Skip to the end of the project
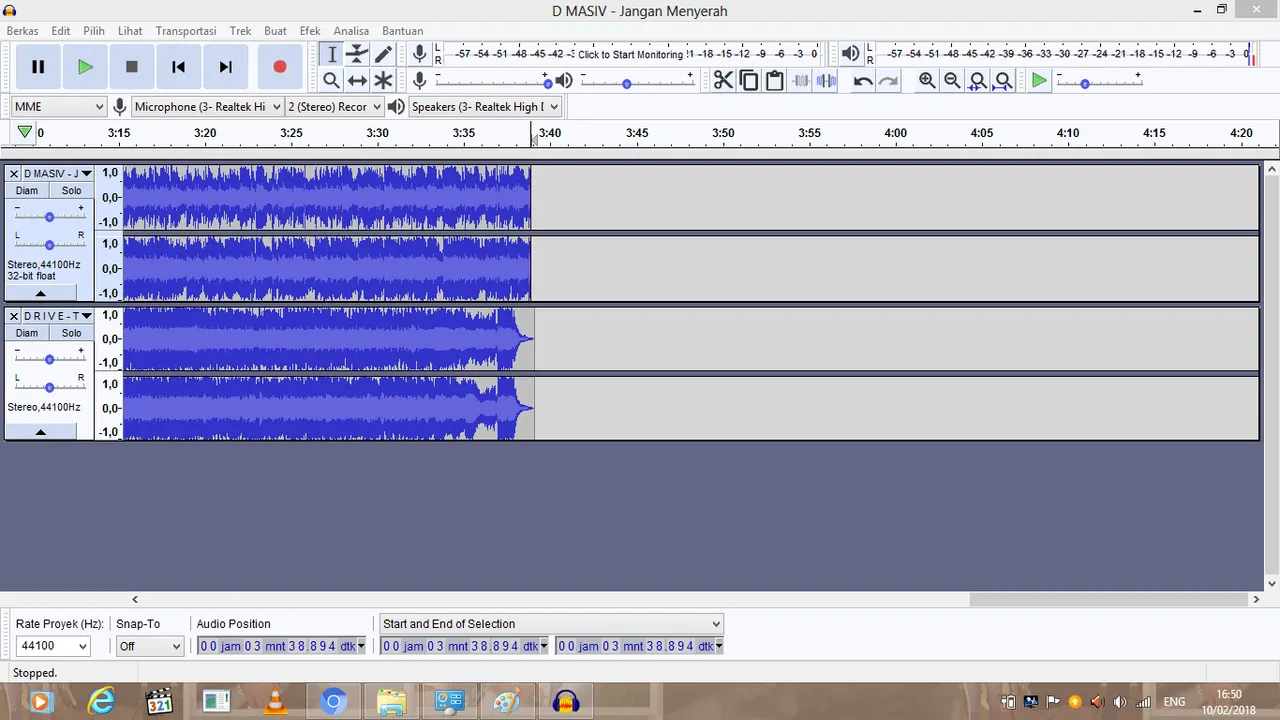This screenshot has width=1280, height=720. coord(225,67)
